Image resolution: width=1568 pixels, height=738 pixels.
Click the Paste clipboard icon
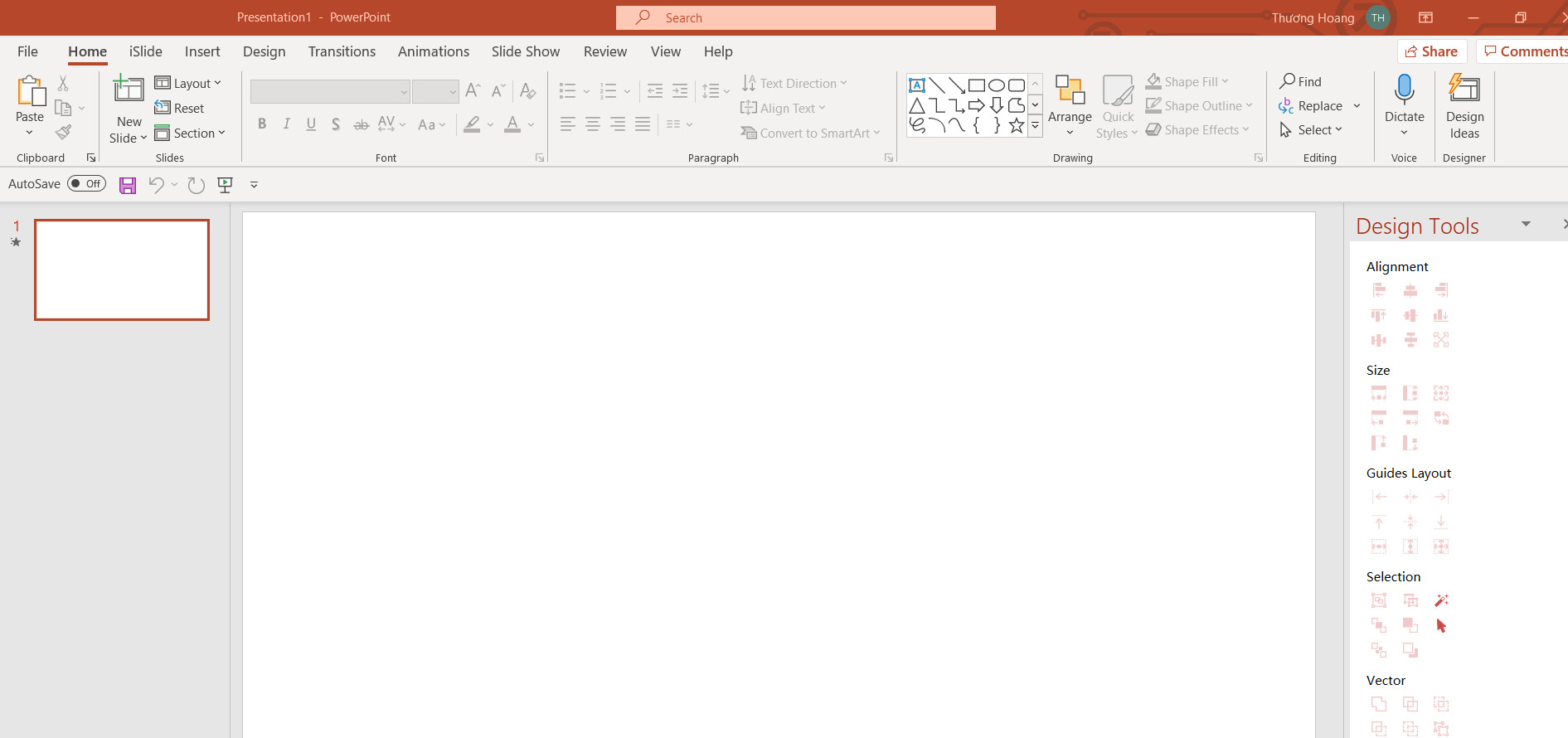click(x=31, y=91)
